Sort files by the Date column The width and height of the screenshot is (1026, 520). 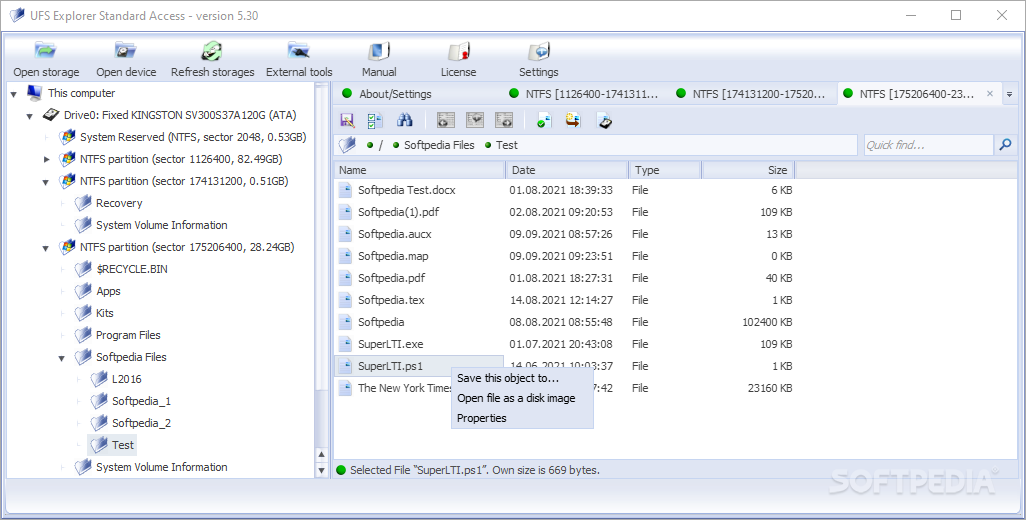[567, 170]
